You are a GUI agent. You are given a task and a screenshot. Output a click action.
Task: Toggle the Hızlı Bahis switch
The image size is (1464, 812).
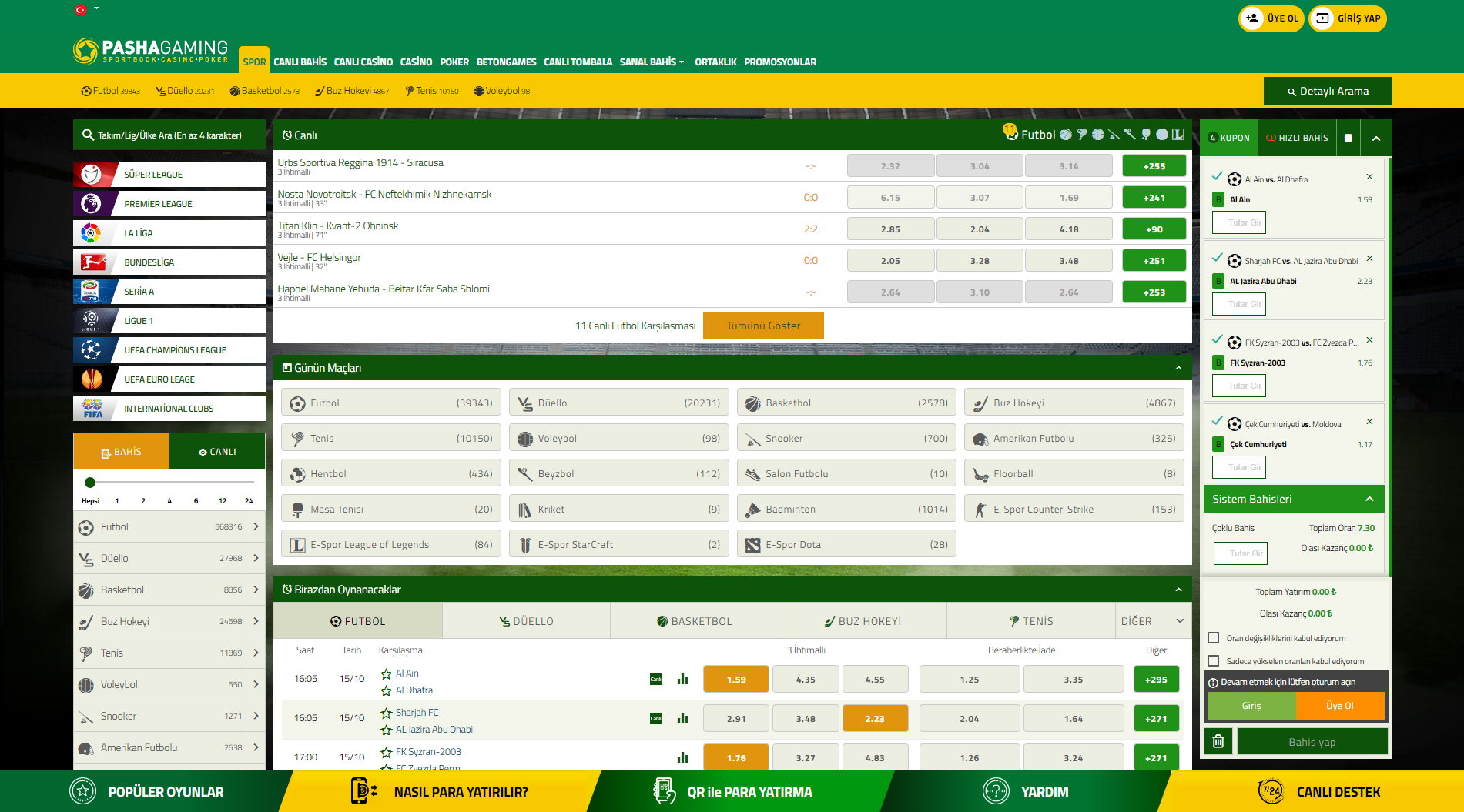click(x=1348, y=138)
